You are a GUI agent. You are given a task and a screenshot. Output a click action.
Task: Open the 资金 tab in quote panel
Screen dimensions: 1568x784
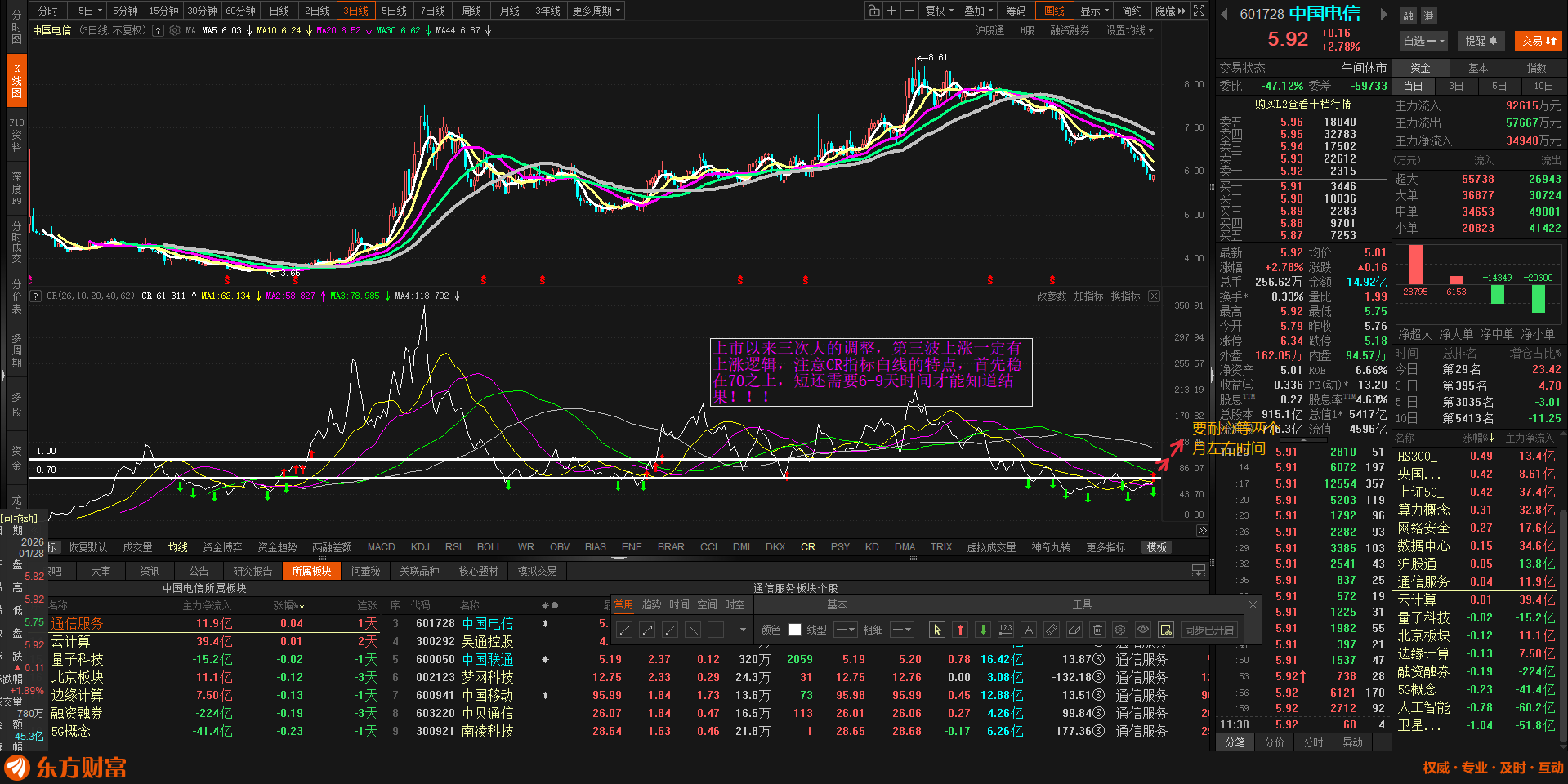coord(1420,68)
